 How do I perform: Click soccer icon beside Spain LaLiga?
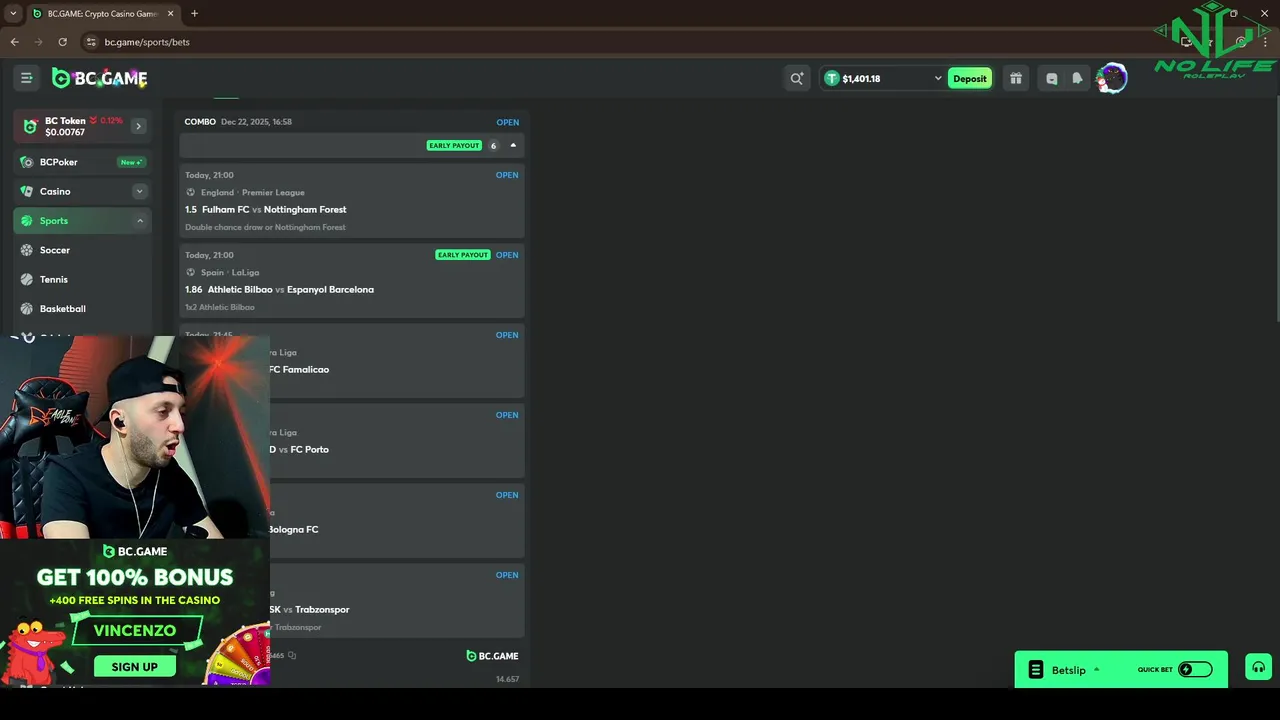tap(190, 272)
